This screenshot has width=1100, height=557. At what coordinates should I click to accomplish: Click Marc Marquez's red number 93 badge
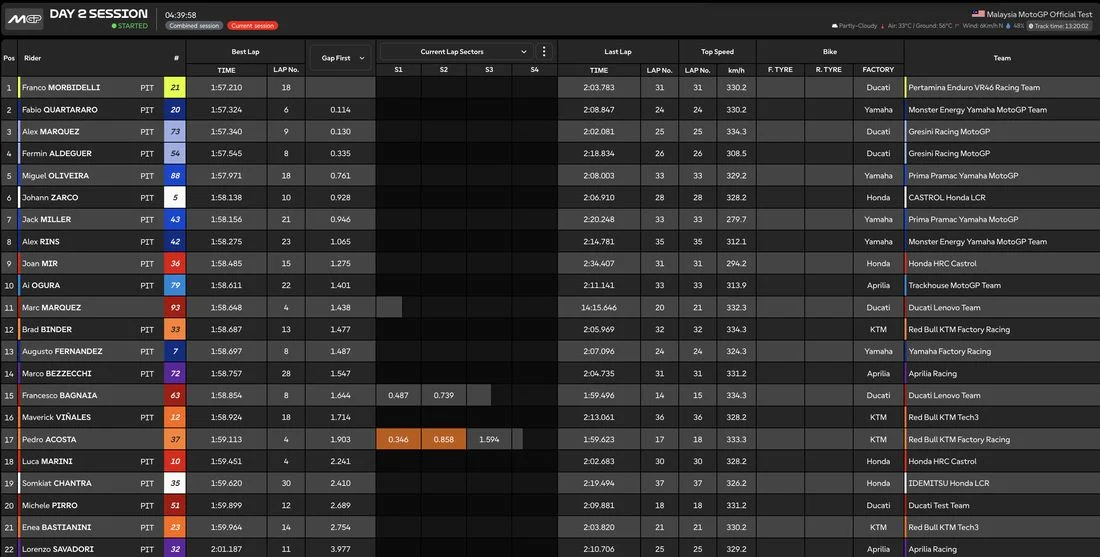pos(175,307)
